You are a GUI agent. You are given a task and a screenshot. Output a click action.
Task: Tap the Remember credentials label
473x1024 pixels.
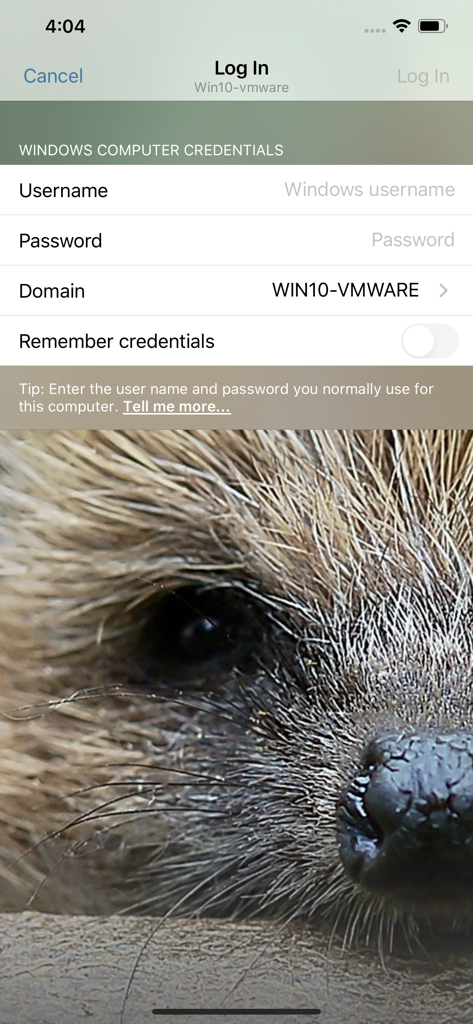click(116, 341)
